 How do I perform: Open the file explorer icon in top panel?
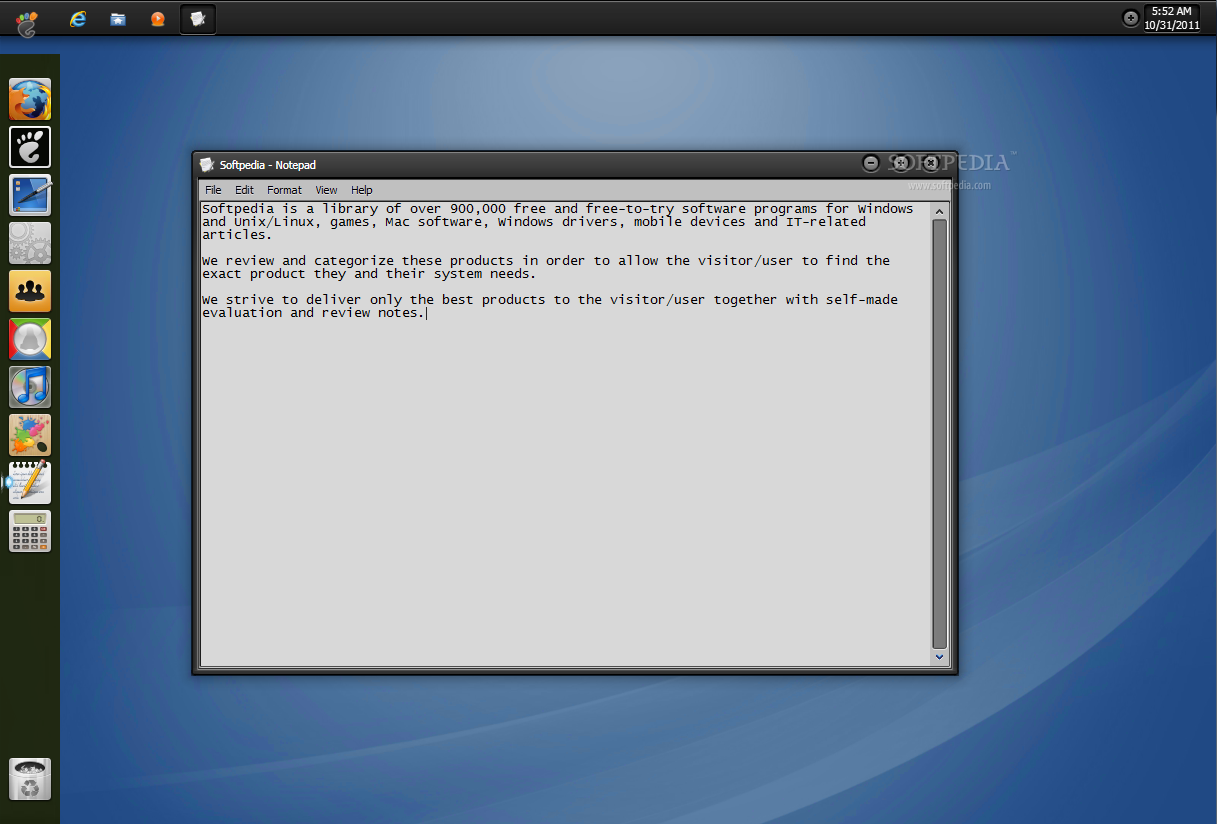click(x=118, y=19)
